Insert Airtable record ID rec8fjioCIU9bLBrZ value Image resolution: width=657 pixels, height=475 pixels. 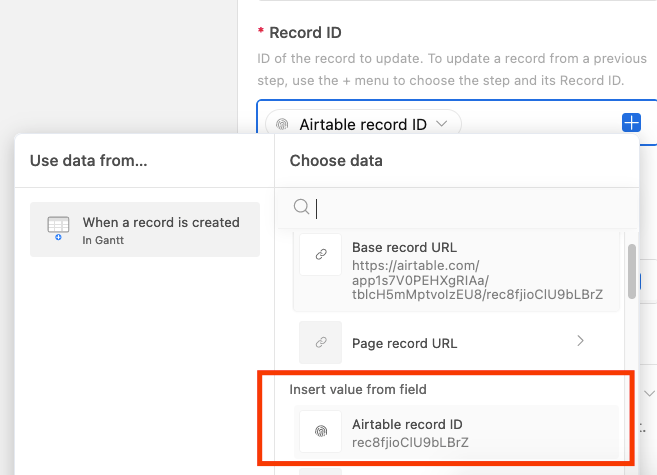(x=456, y=432)
